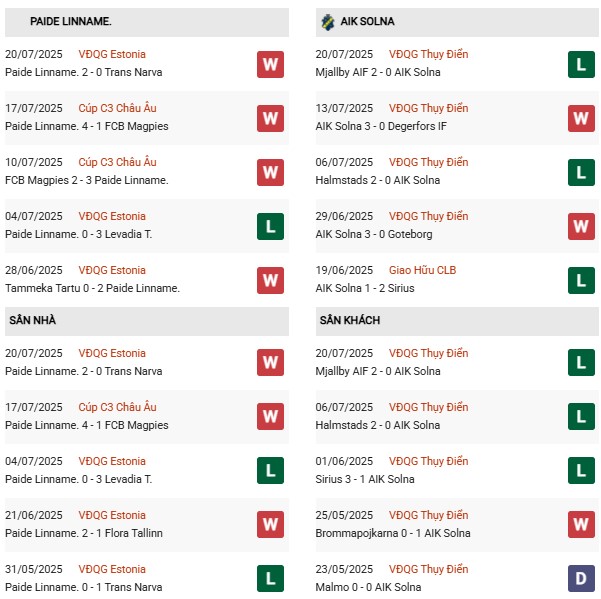Click the Paide Linname. 2-1 Flora Tallinn match
601x599 pixels.
coord(84,533)
